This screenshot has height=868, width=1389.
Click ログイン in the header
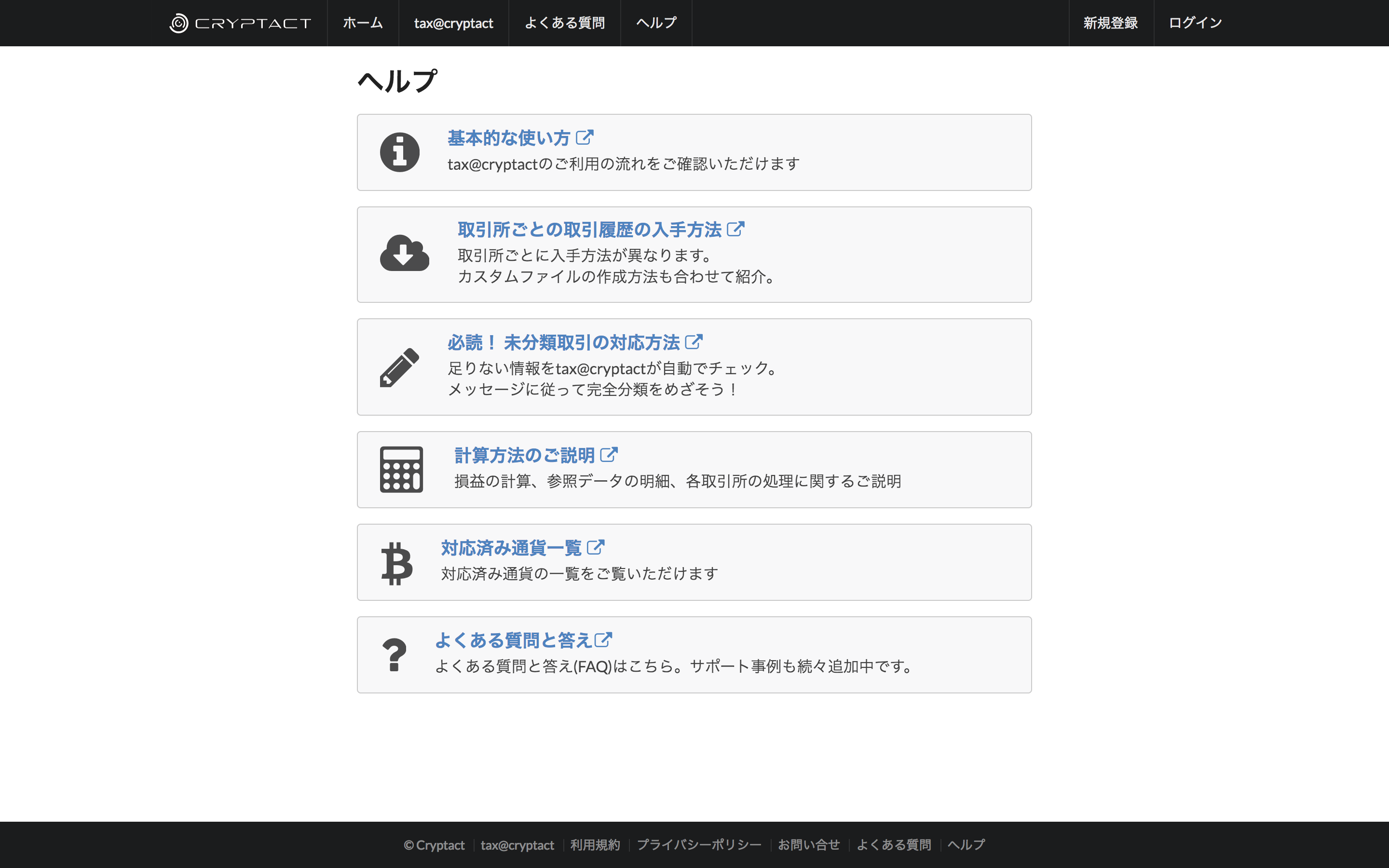(1196, 23)
